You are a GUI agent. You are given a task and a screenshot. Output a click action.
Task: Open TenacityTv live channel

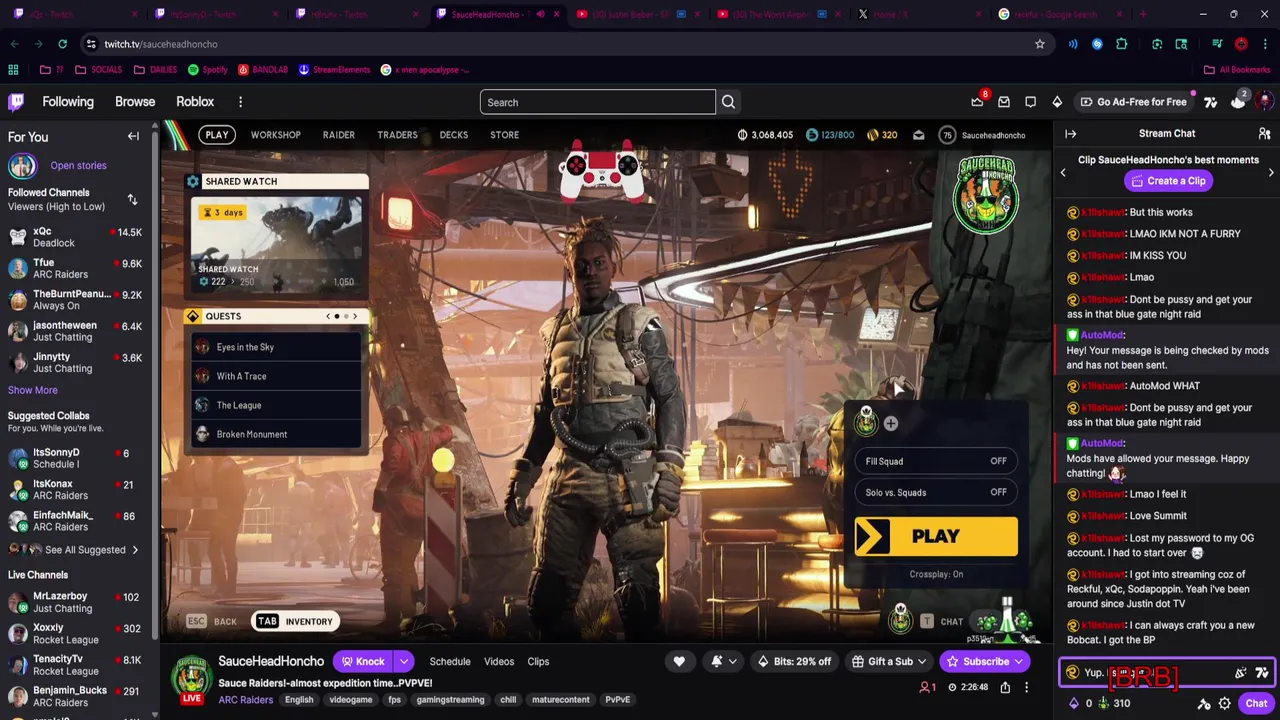(x=75, y=665)
